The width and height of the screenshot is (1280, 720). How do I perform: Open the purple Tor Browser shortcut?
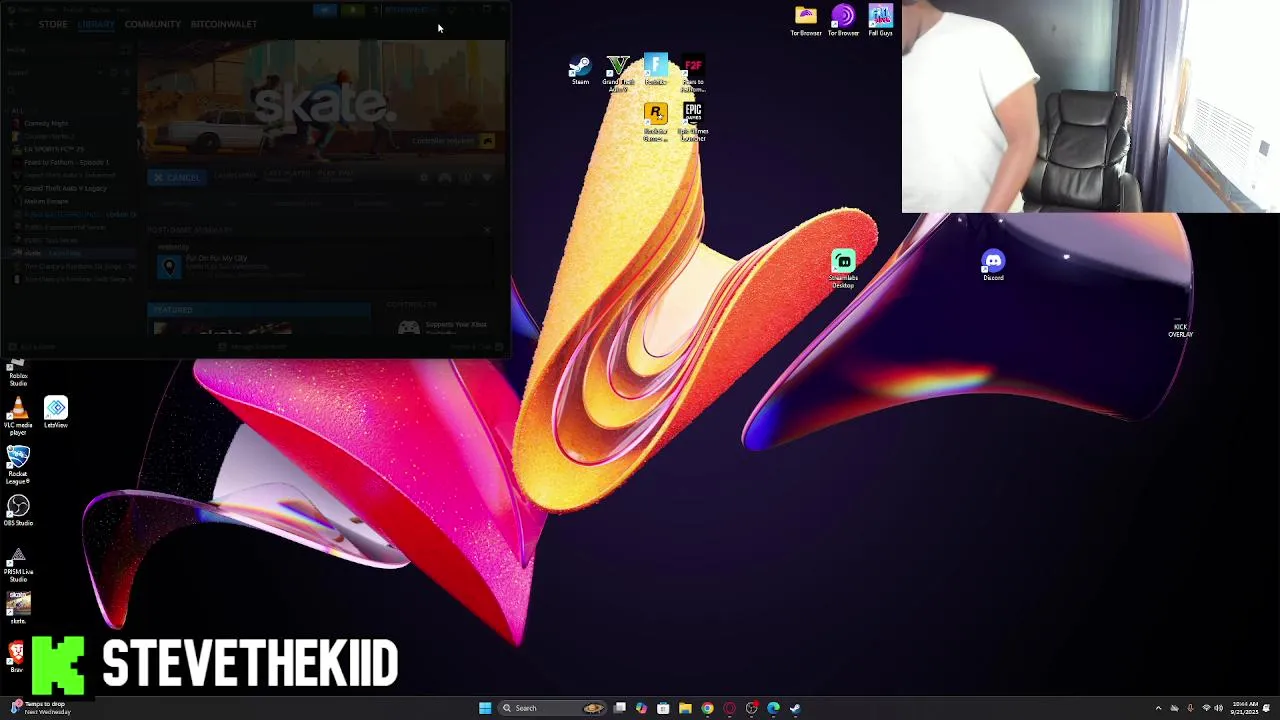pos(843,21)
